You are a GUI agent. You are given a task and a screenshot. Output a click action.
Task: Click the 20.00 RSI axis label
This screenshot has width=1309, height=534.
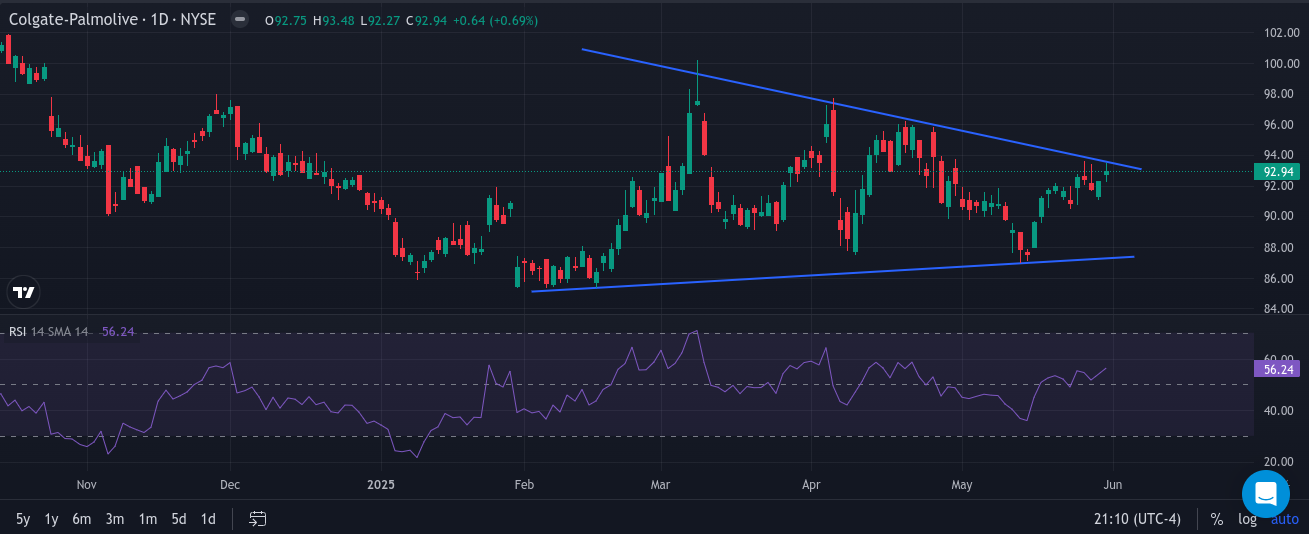[1280, 461]
